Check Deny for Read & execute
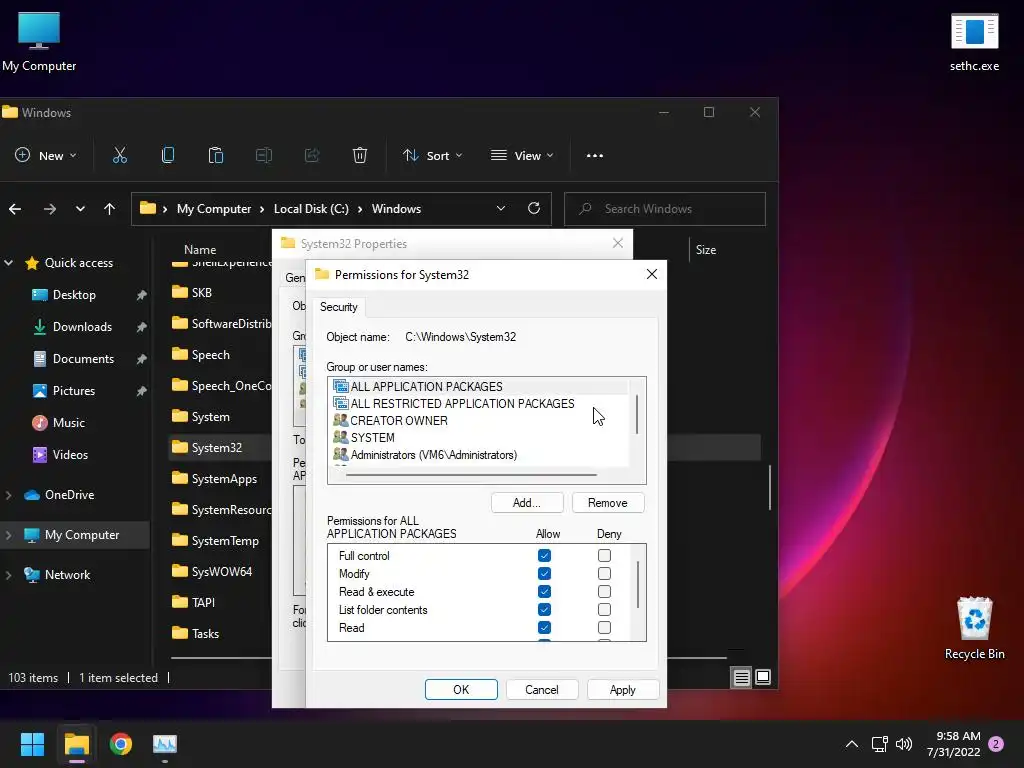The width and height of the screenshot is (1024, 768). [604, 592]
